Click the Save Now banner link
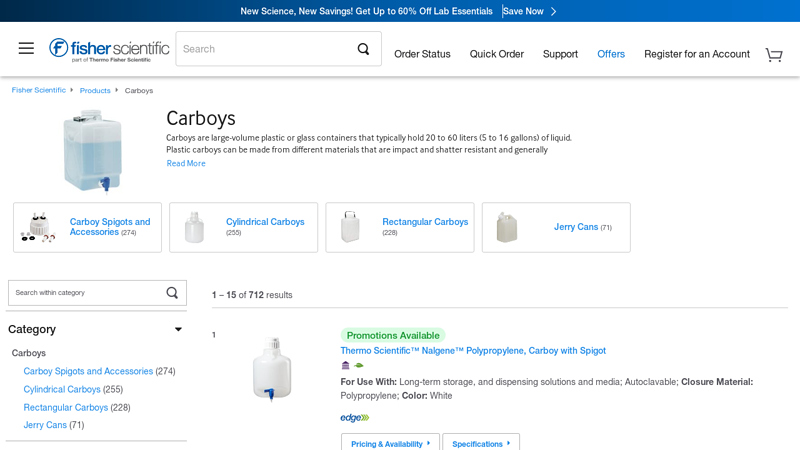 (x=523, y=11)
